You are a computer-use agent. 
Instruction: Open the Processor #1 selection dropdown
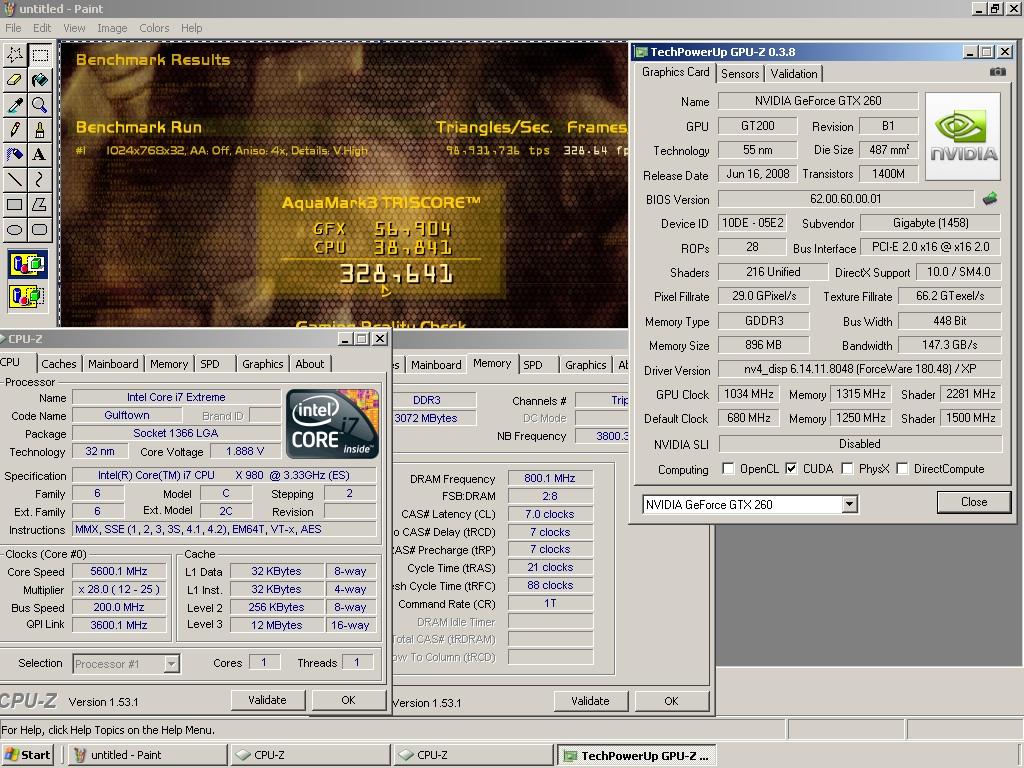(x=171, y=664)
